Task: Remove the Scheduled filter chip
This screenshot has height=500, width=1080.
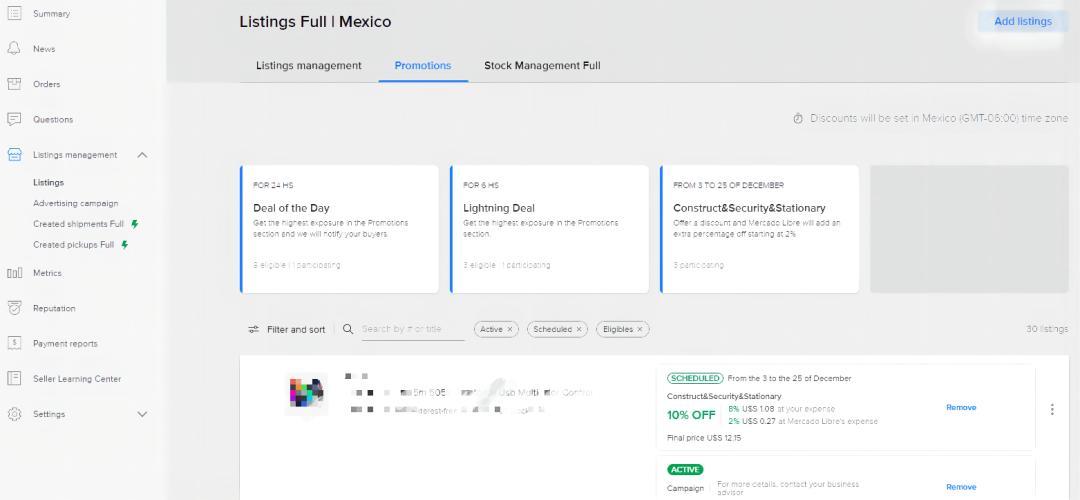Action: [578, 329]
